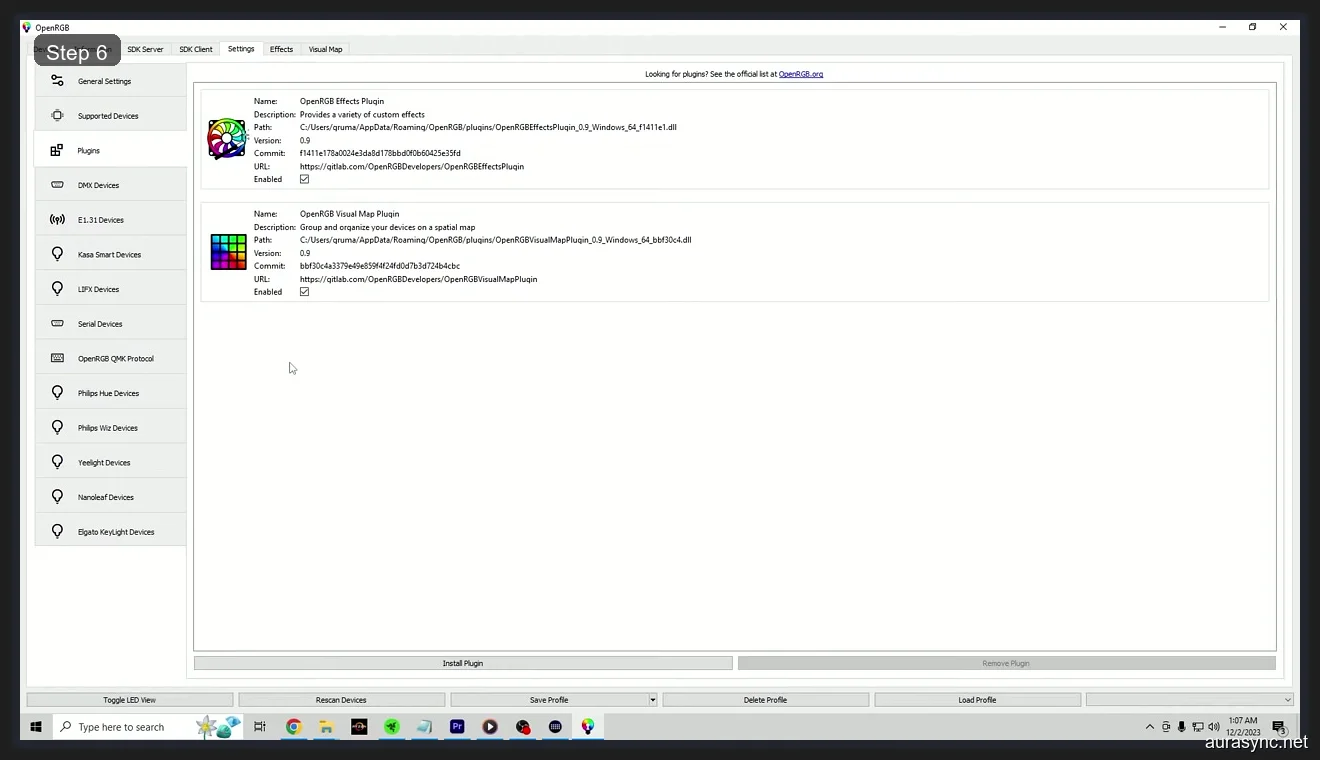Uncheck Enabled for the Visual Map Plugin

[304, 291]
